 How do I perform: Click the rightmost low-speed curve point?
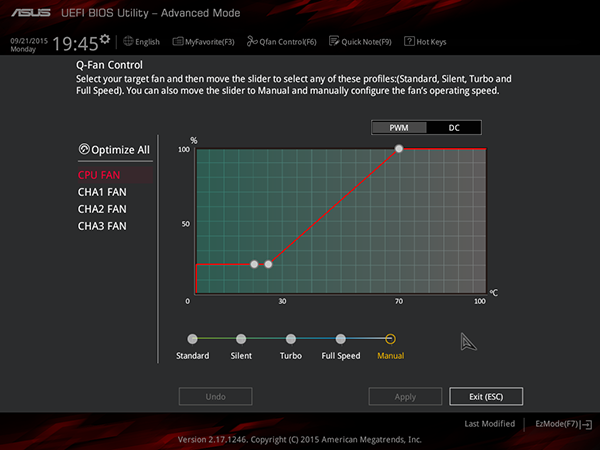click(268, 264)
